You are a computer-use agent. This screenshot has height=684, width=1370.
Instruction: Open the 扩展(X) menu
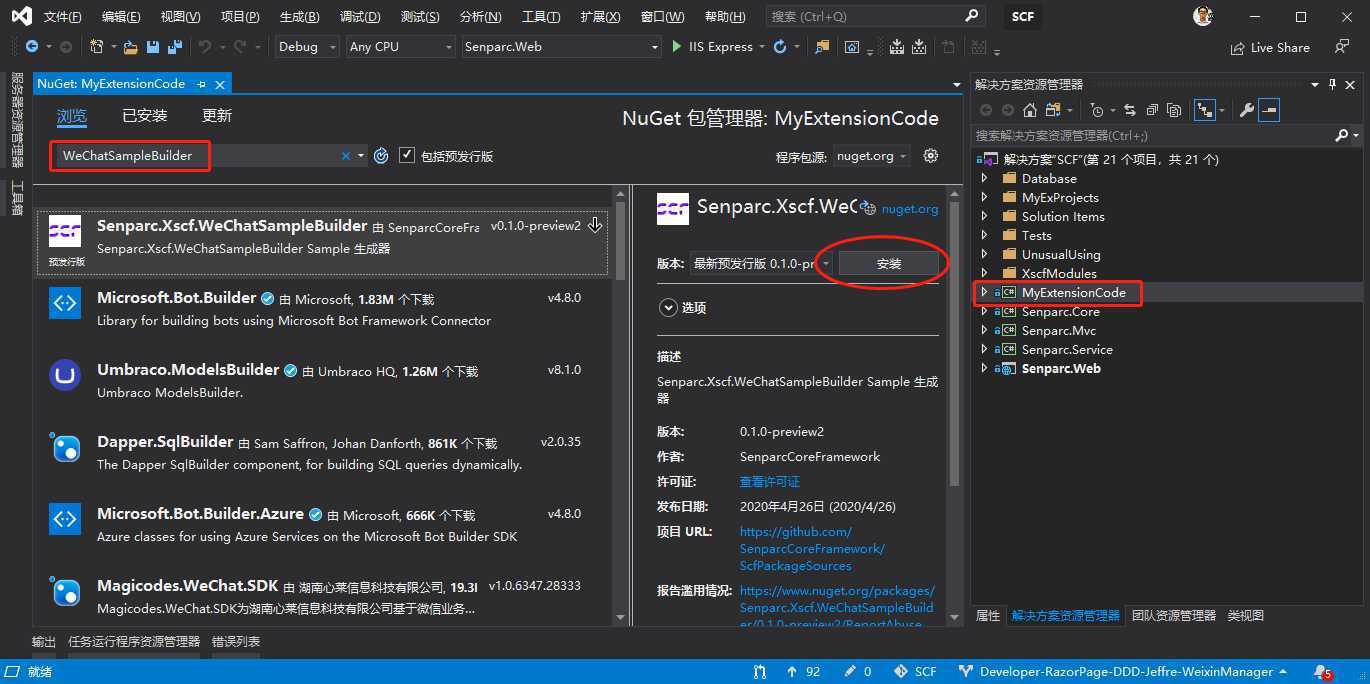[x=600, y=17]
